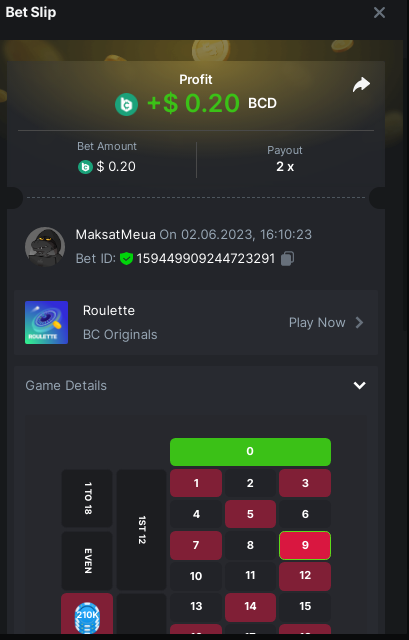The height and width of the screenshot is (640, 409).
Task: Open MaksatMeua's avatar image
Action: pyautogui.click(x=45, y=247)
